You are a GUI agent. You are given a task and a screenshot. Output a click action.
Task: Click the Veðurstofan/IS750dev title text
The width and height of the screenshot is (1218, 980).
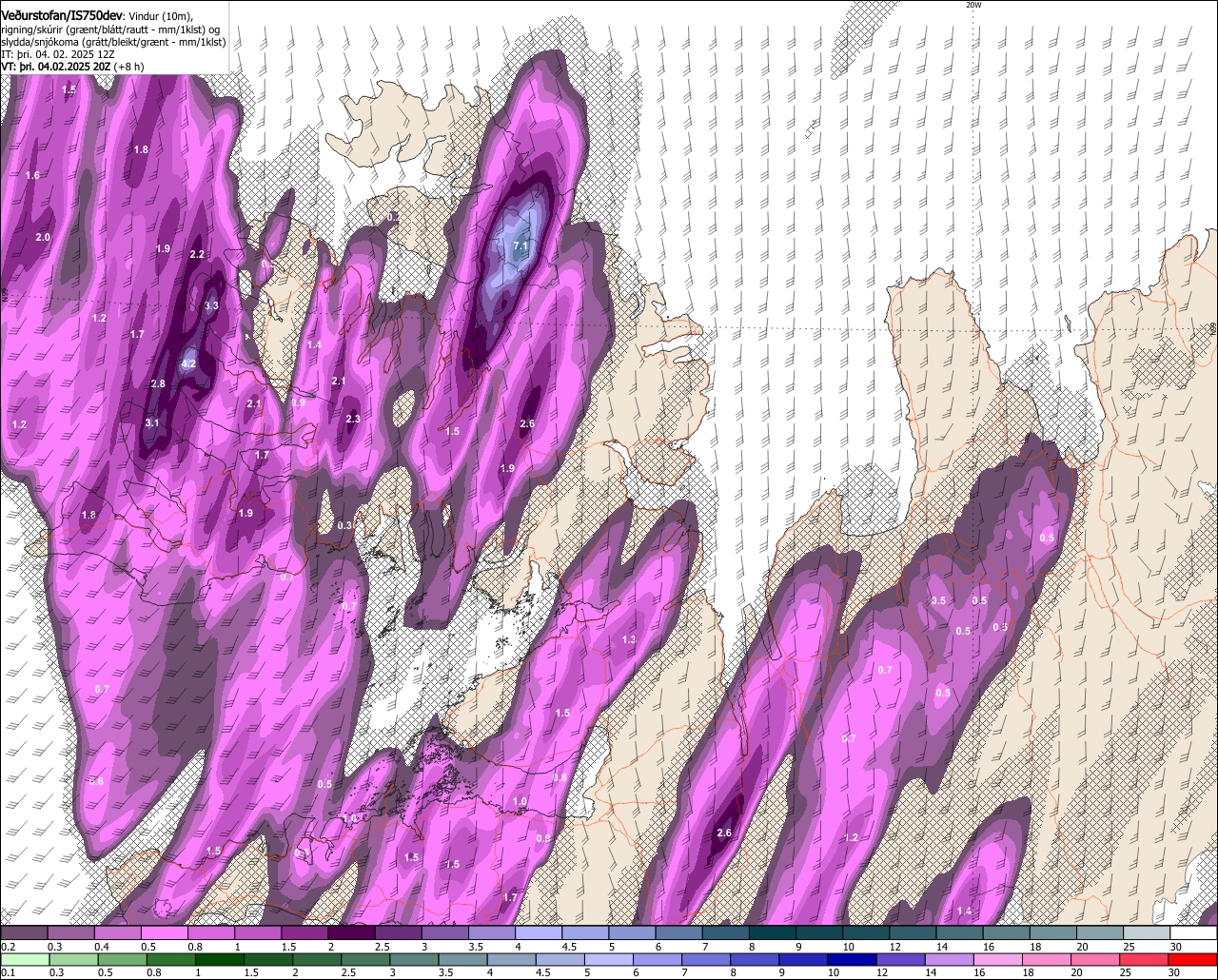pos(62,14)
